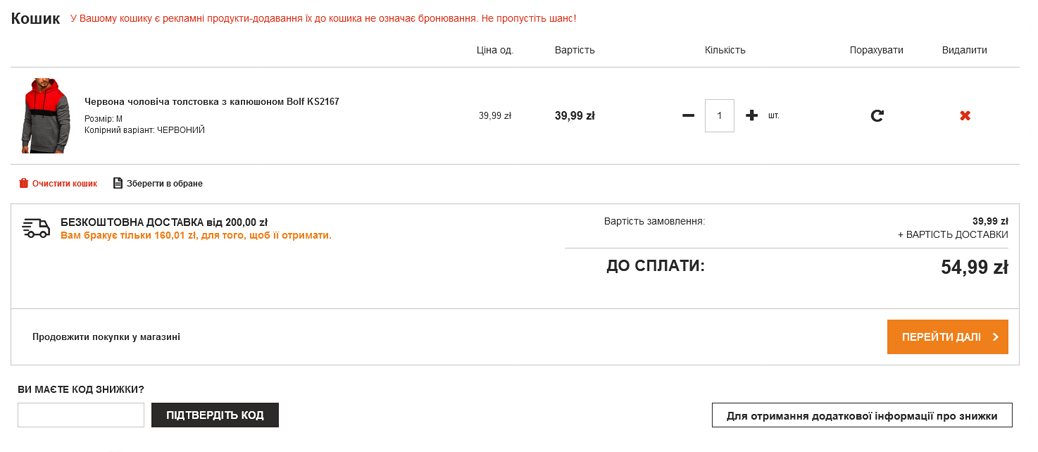Click the Кошик page heading
Viewport: 1038px width, 452px height.
pyautogui.click(x=36, y=19)
